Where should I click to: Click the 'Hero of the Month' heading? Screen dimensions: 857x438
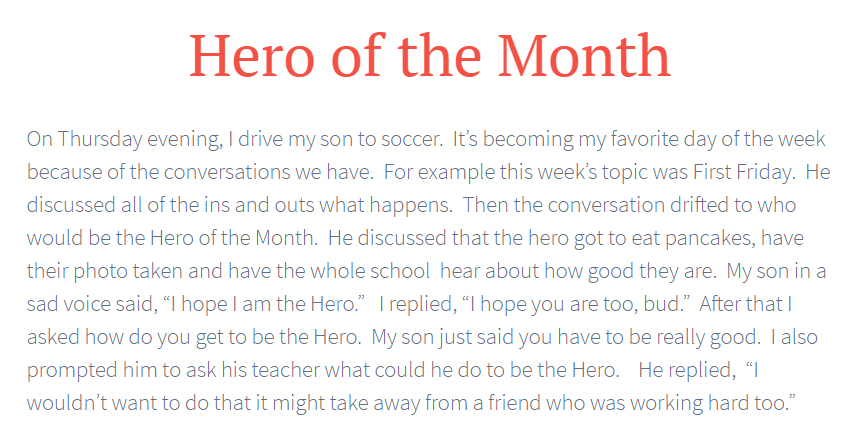(x=430, y=56)
